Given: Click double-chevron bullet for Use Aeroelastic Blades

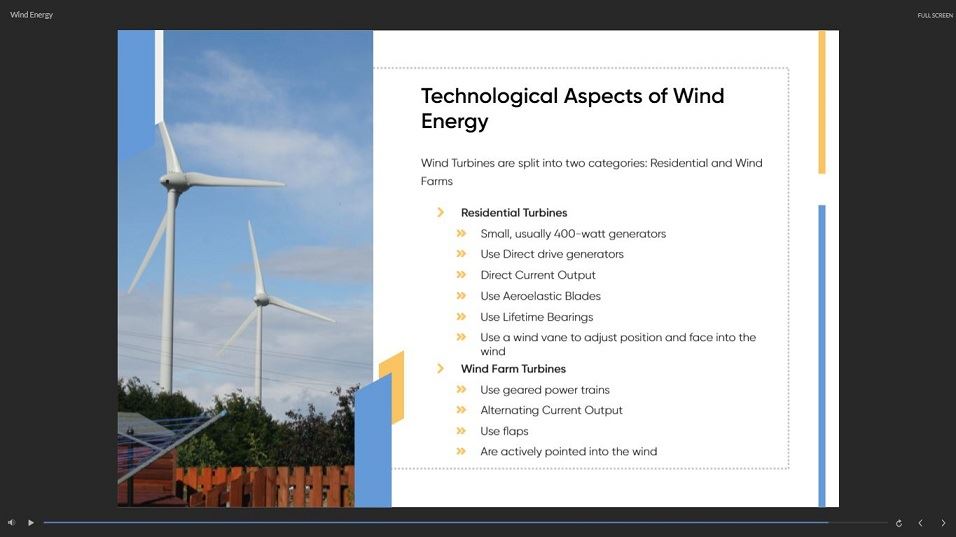Looking at the screenshot, I should [461, 296].
